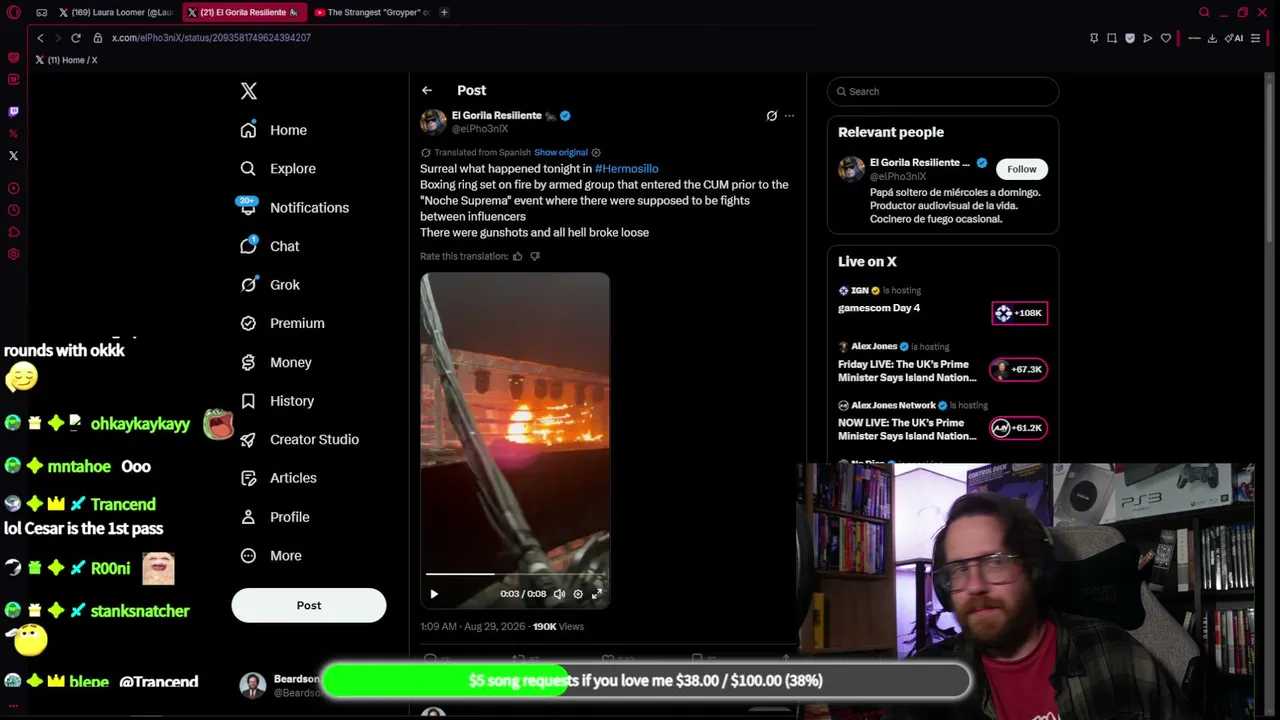1280x720 pixels.
Task: Take a snapshot with the capture icon
Action: (x=1112, y=38)
